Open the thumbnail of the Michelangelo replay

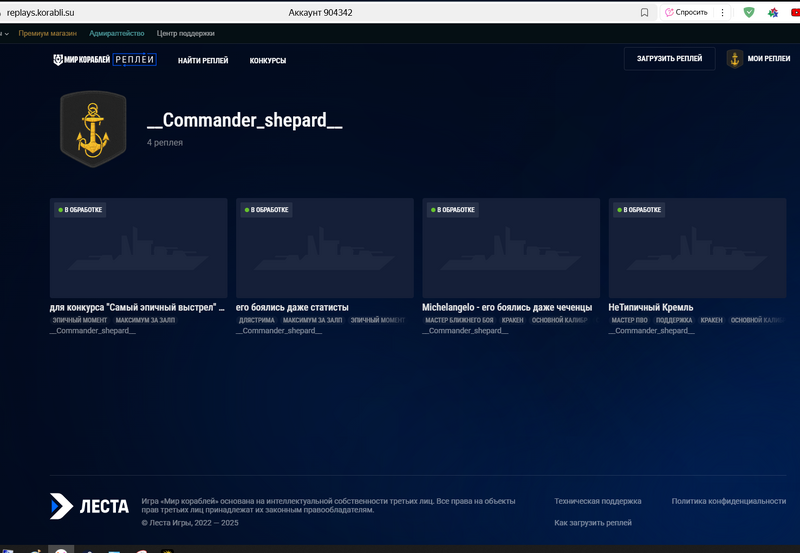pos(511,248)
